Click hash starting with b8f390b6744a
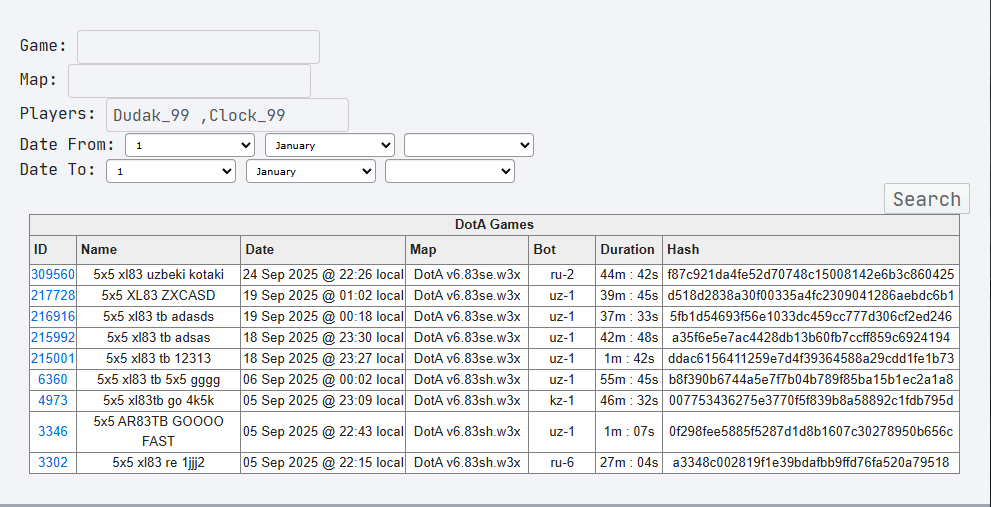Image resolution: width=991 pixels, height=507 pixels. pos(811,379)
